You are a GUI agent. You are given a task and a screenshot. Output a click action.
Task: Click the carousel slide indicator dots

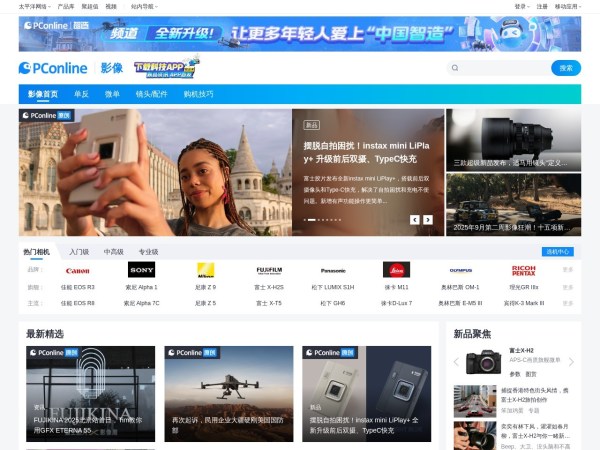[324, 220]
